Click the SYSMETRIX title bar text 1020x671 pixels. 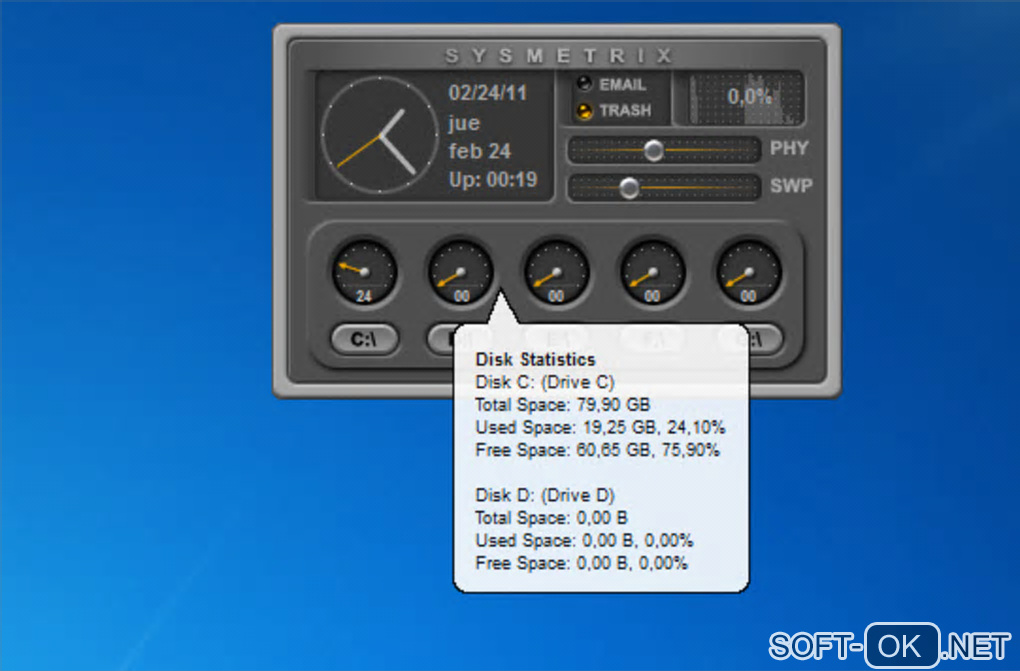click(x=558, y=55)
